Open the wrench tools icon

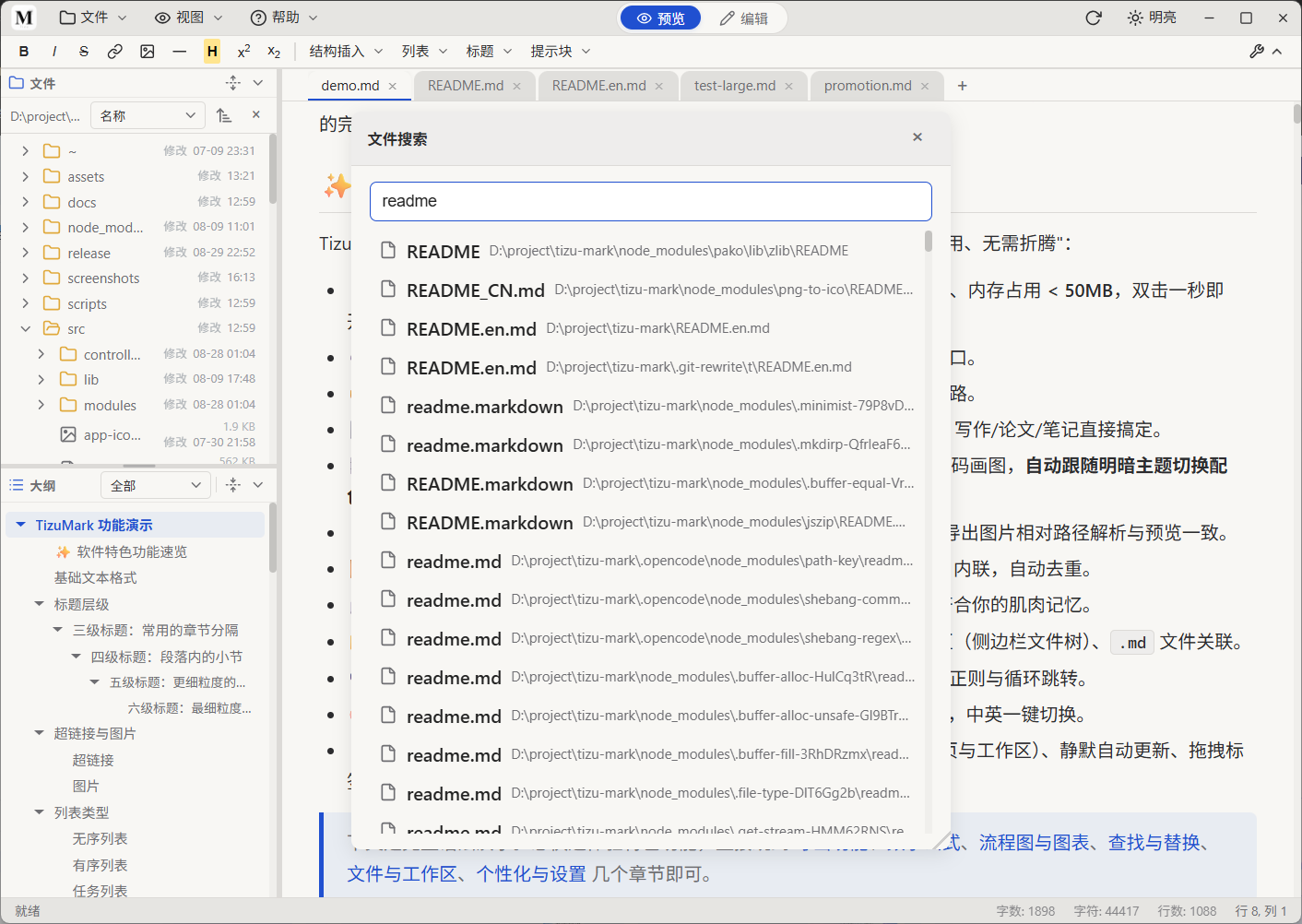[1257, 52]
